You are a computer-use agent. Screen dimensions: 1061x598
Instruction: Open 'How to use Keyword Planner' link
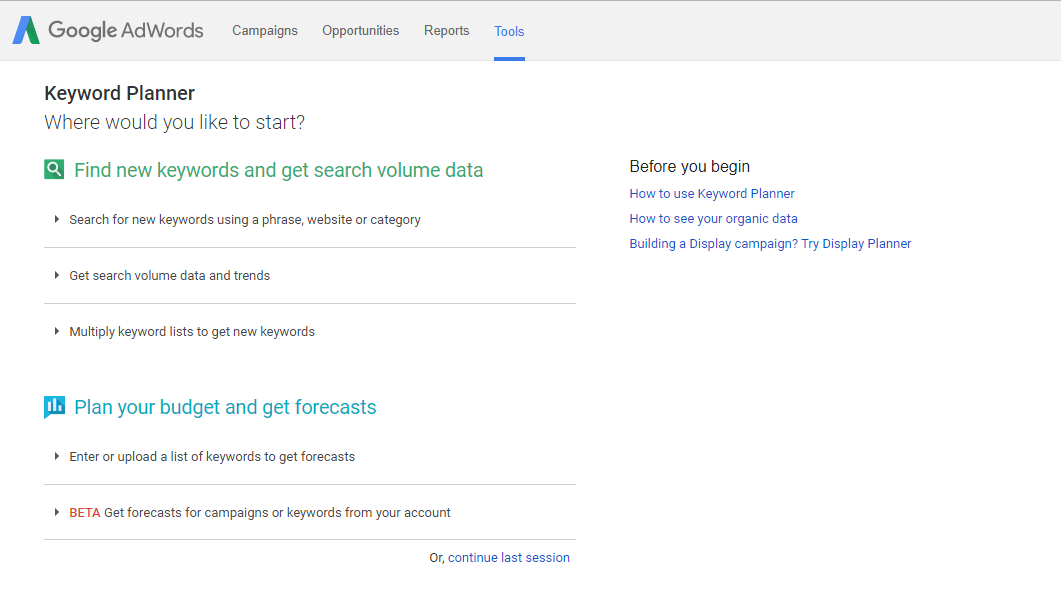pyautogui.click(x=712, y=193)
